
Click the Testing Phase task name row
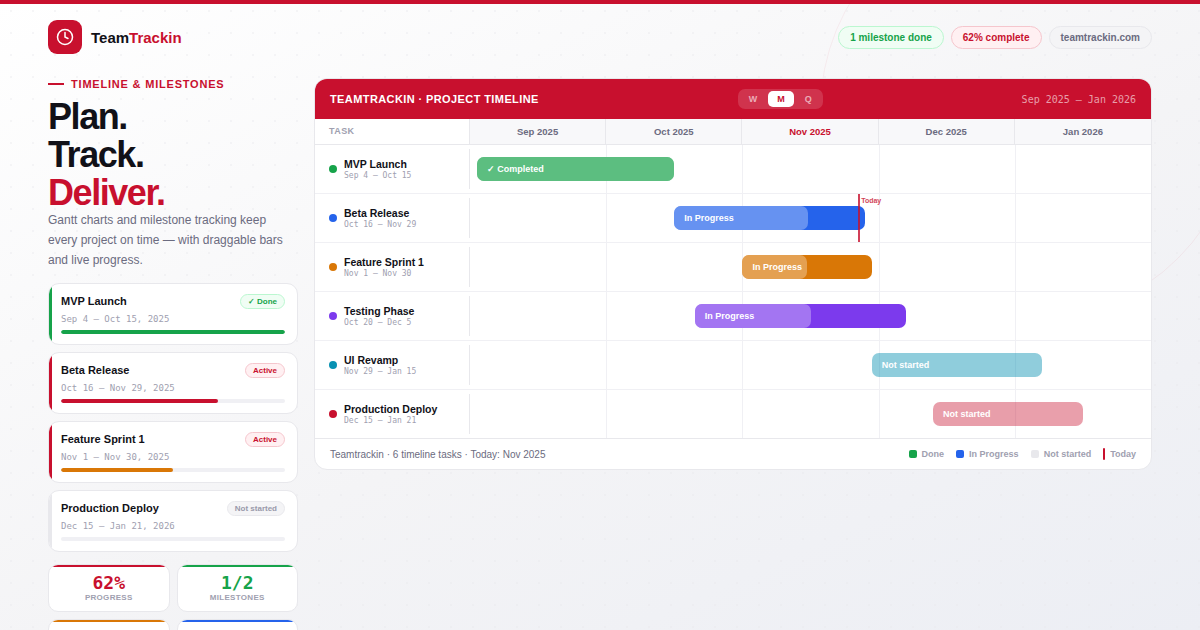click(x=392, y=316)
